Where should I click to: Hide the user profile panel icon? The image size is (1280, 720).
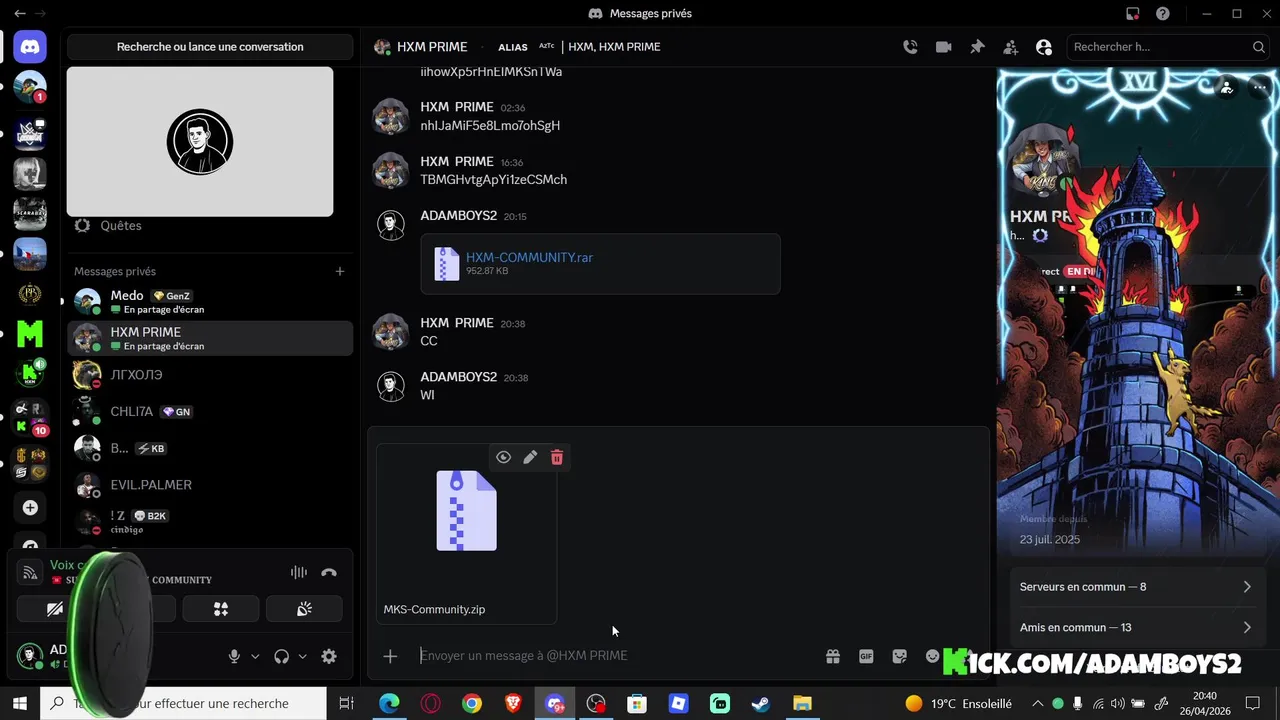pyautogui.click(x=1044, y=47)
